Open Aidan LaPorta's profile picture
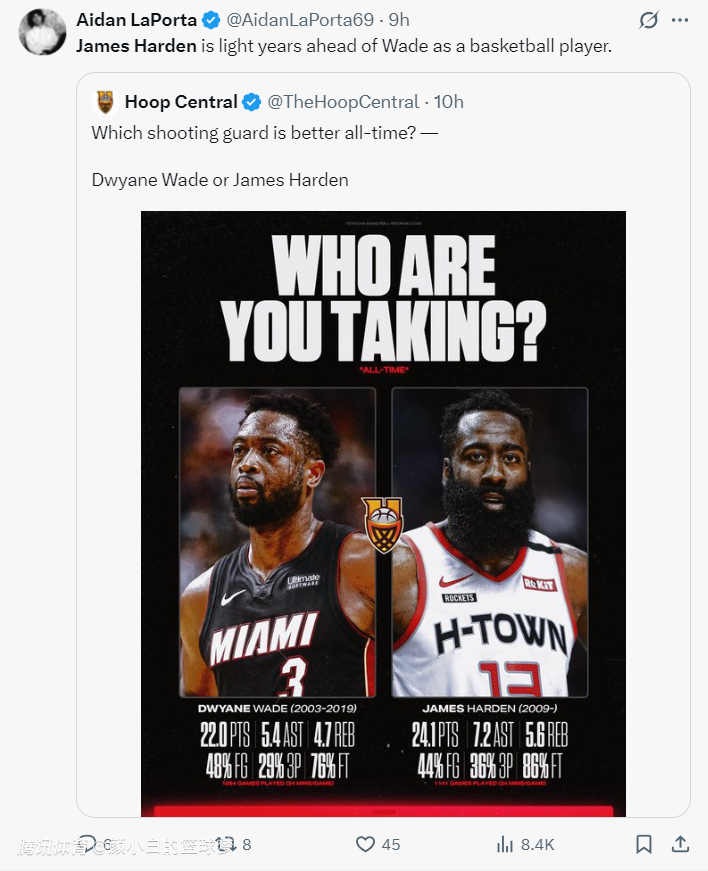708x871 pixels. pyautogui.click(x=42, y=31)
